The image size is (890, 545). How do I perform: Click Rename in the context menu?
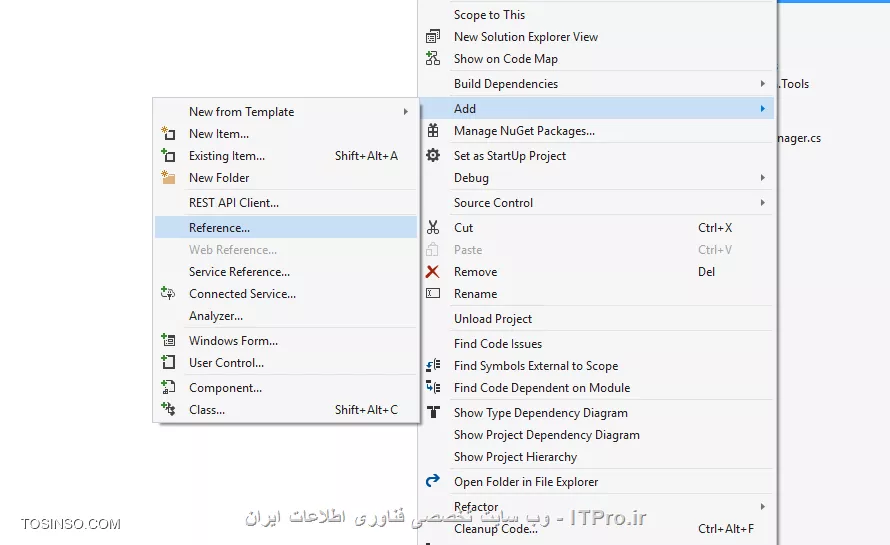coord(475,294)
